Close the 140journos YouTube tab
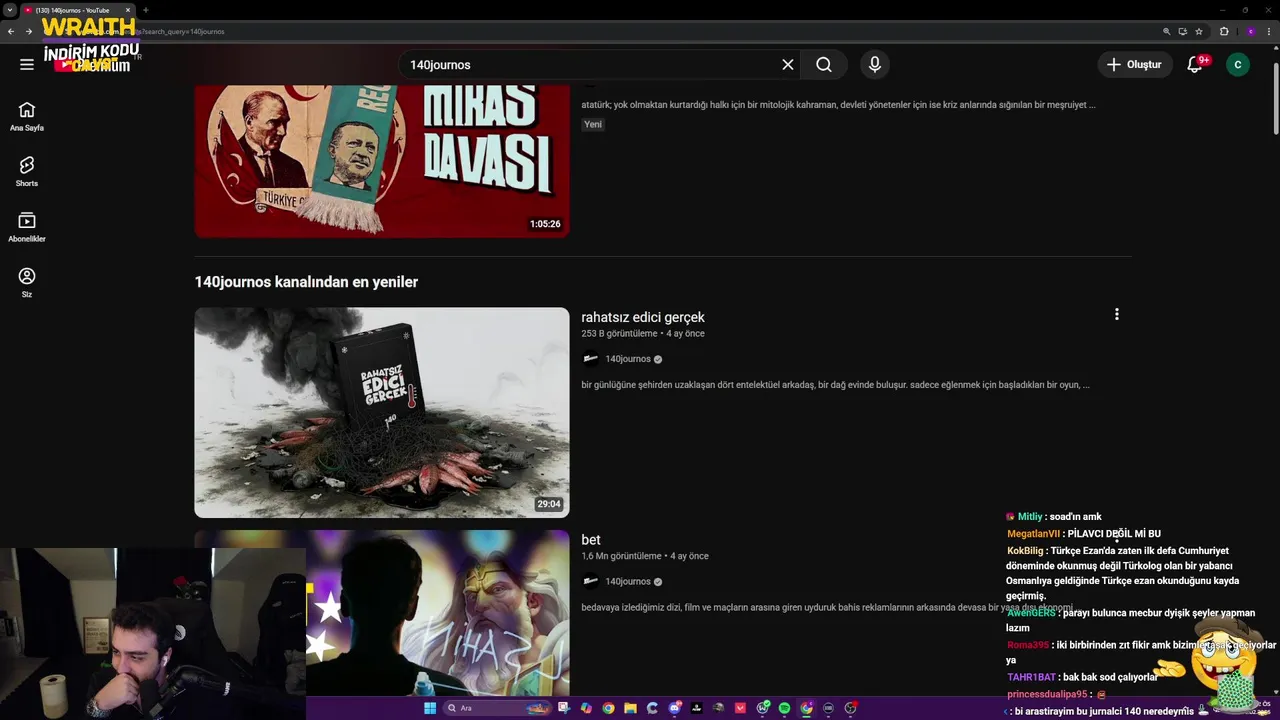Viewport: 1280px width, 720px height. [128, 10]
